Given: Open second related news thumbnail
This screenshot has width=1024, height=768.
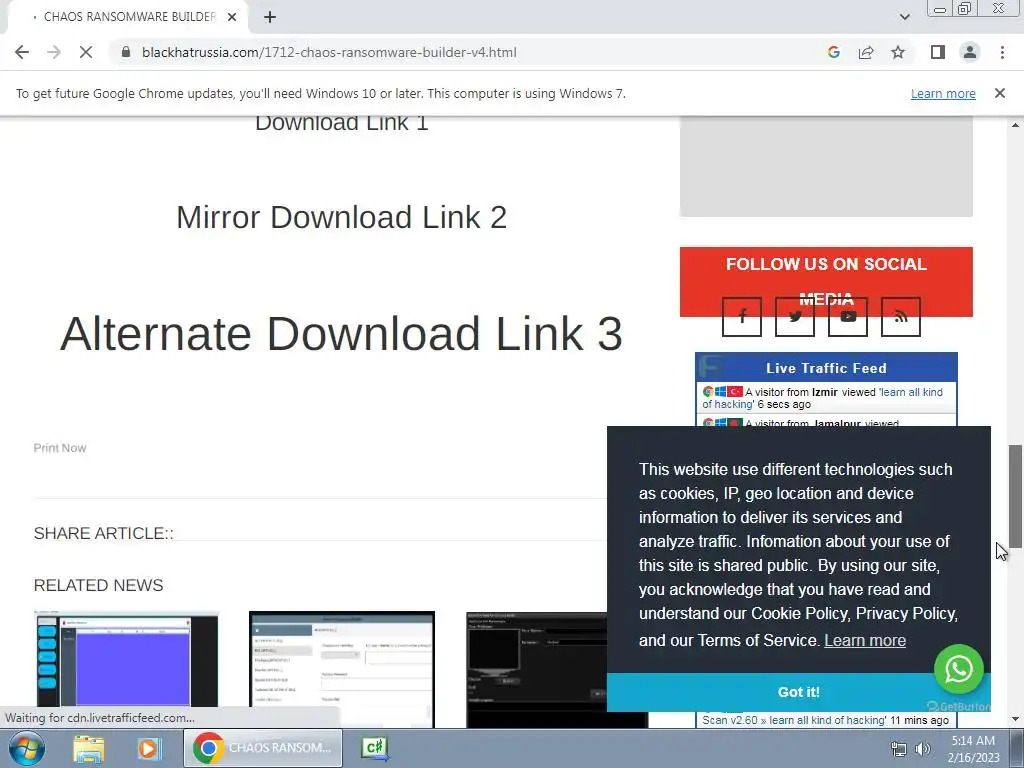Looking at the screenshot, I should point(342,669).
